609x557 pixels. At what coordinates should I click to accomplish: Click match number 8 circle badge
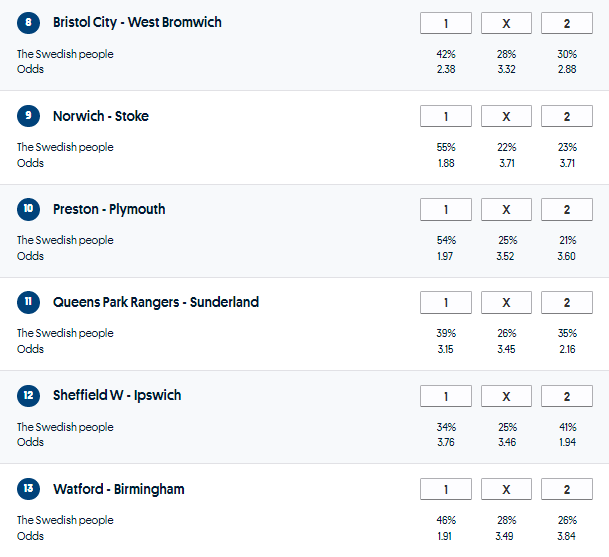pos(28,22)
